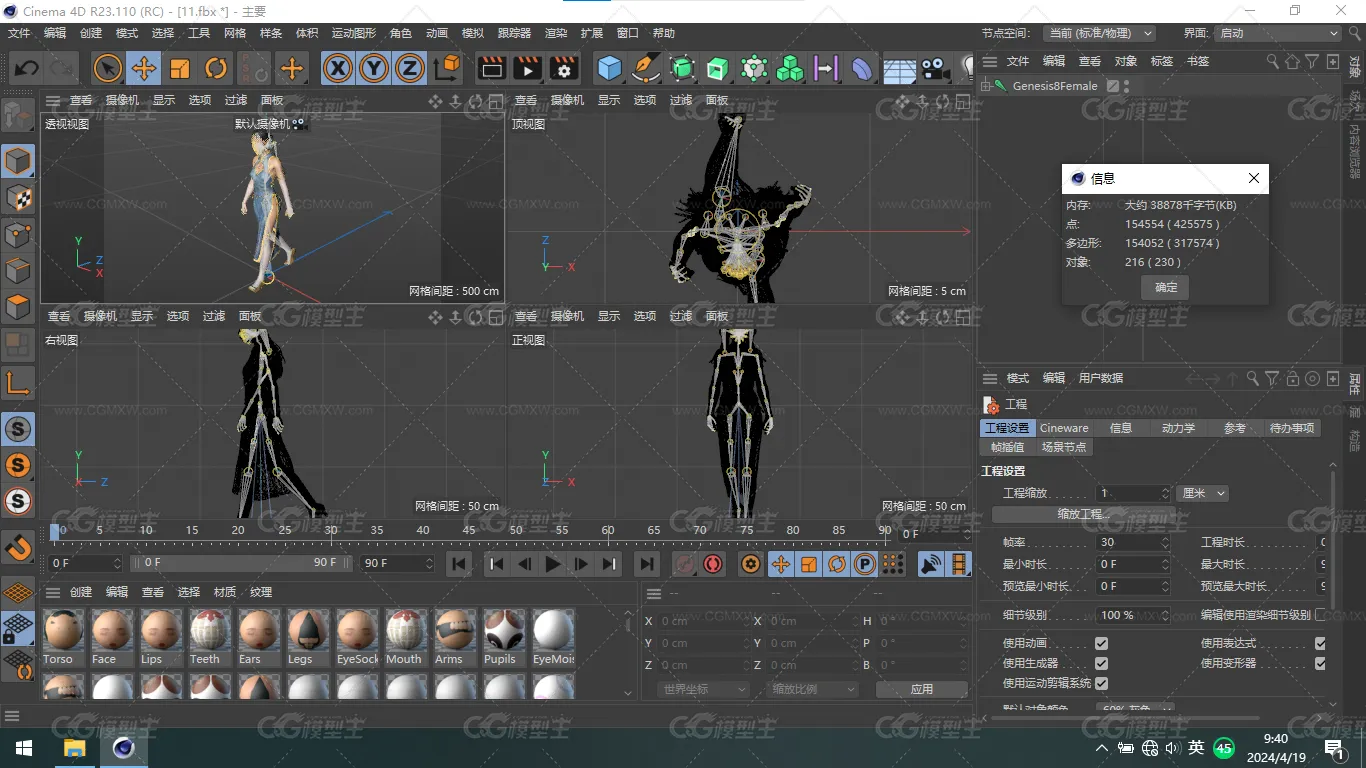Open File Explorer from the taskbar
Screen dimensions: 1366x768
[x=75, y=748]
